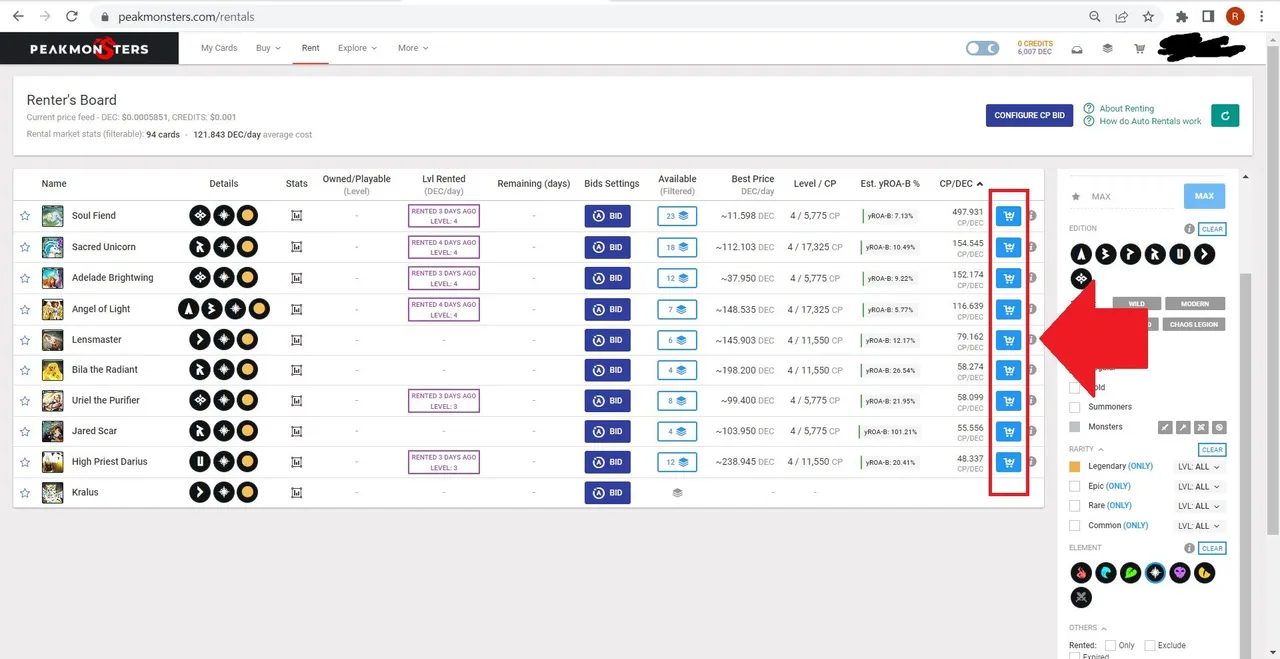This screenshot has width=1280, height=659.
Task: Toggle the selected Life element icon
Action: [1155, 573]
